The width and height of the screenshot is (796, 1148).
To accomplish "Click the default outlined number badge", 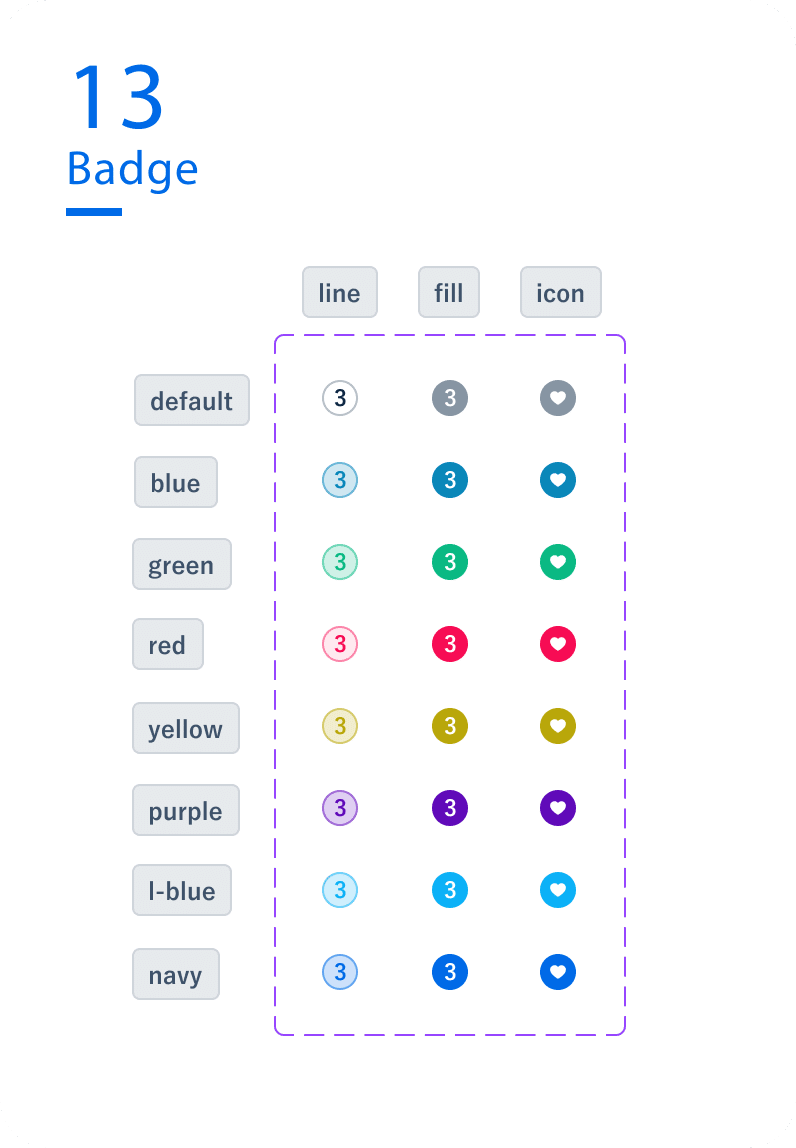I will (x=340, y=398).
